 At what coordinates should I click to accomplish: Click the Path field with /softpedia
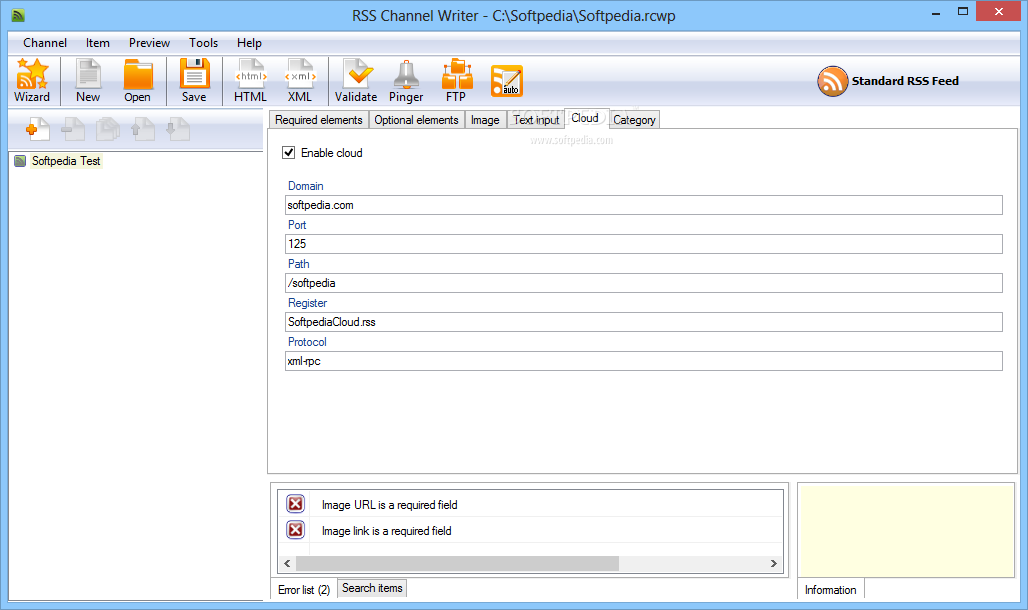pos(644,283)
